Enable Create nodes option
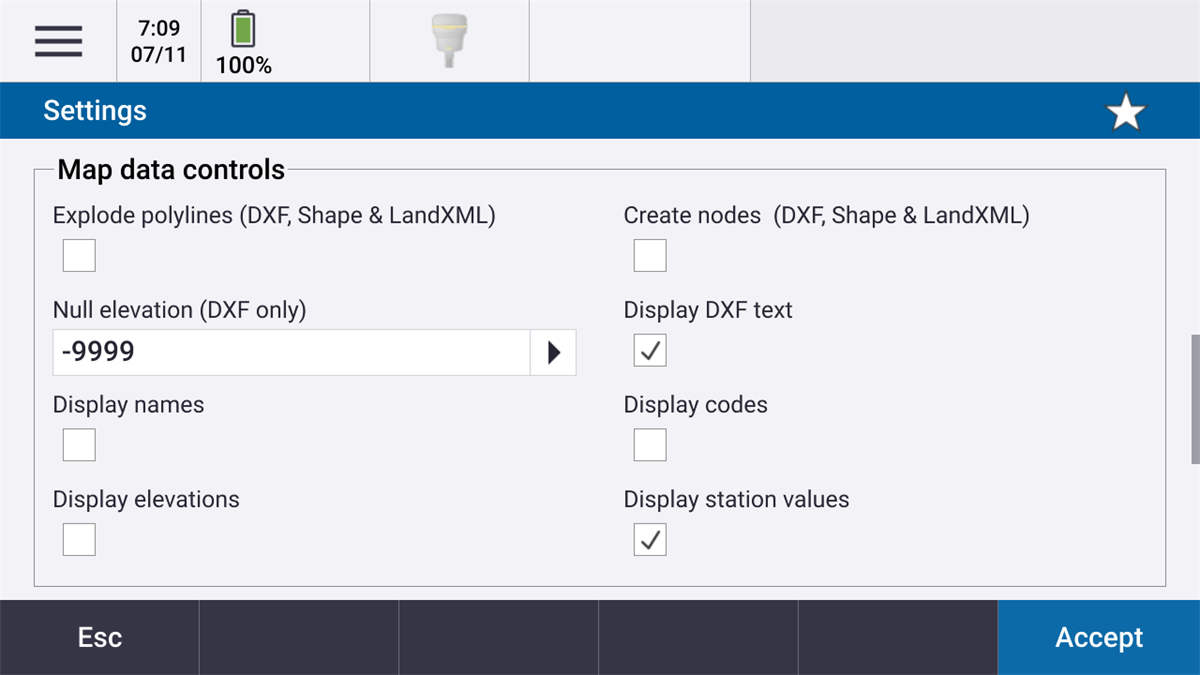 [x=649, y=255]
